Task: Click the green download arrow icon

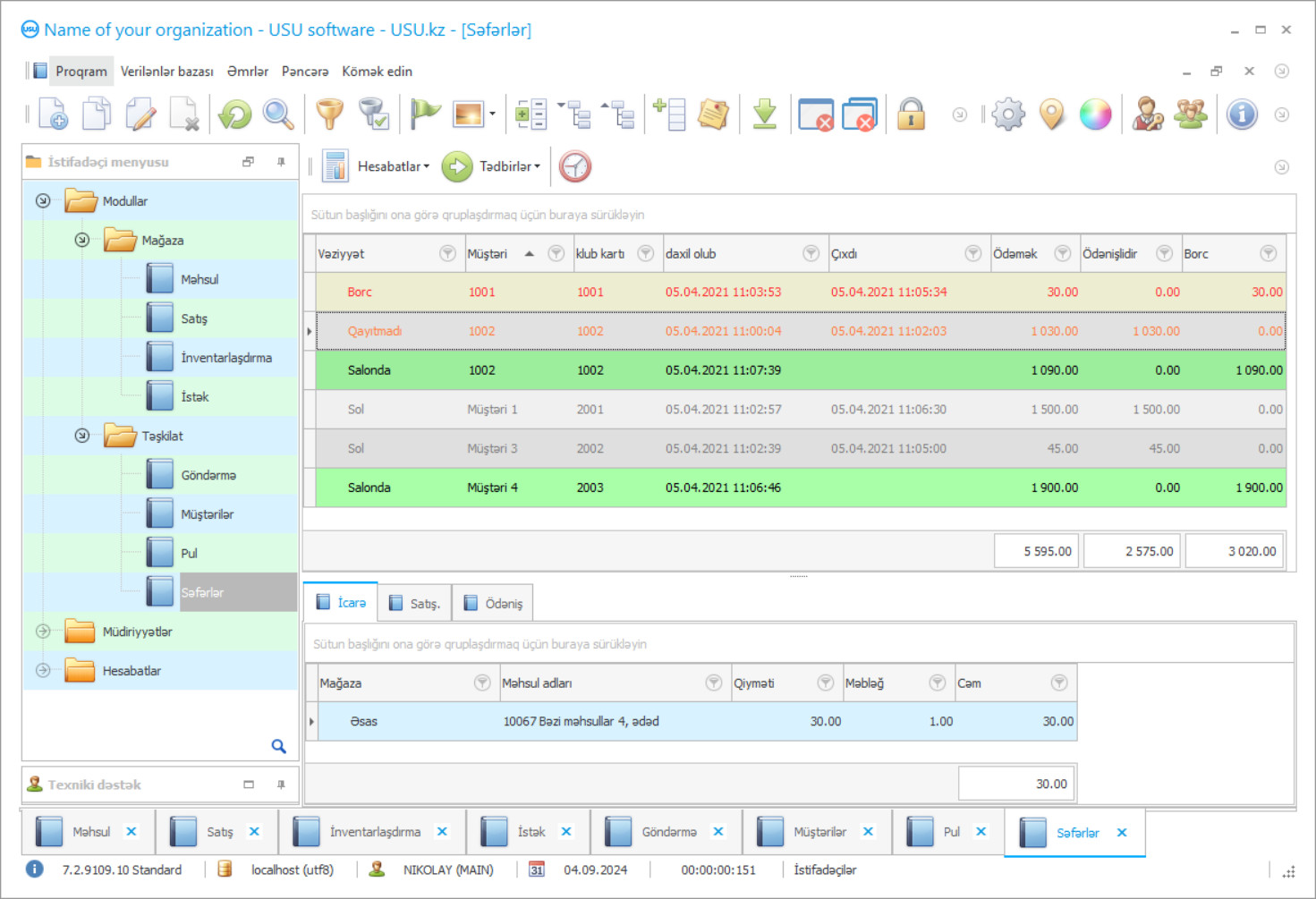Action: click(764, 114)
